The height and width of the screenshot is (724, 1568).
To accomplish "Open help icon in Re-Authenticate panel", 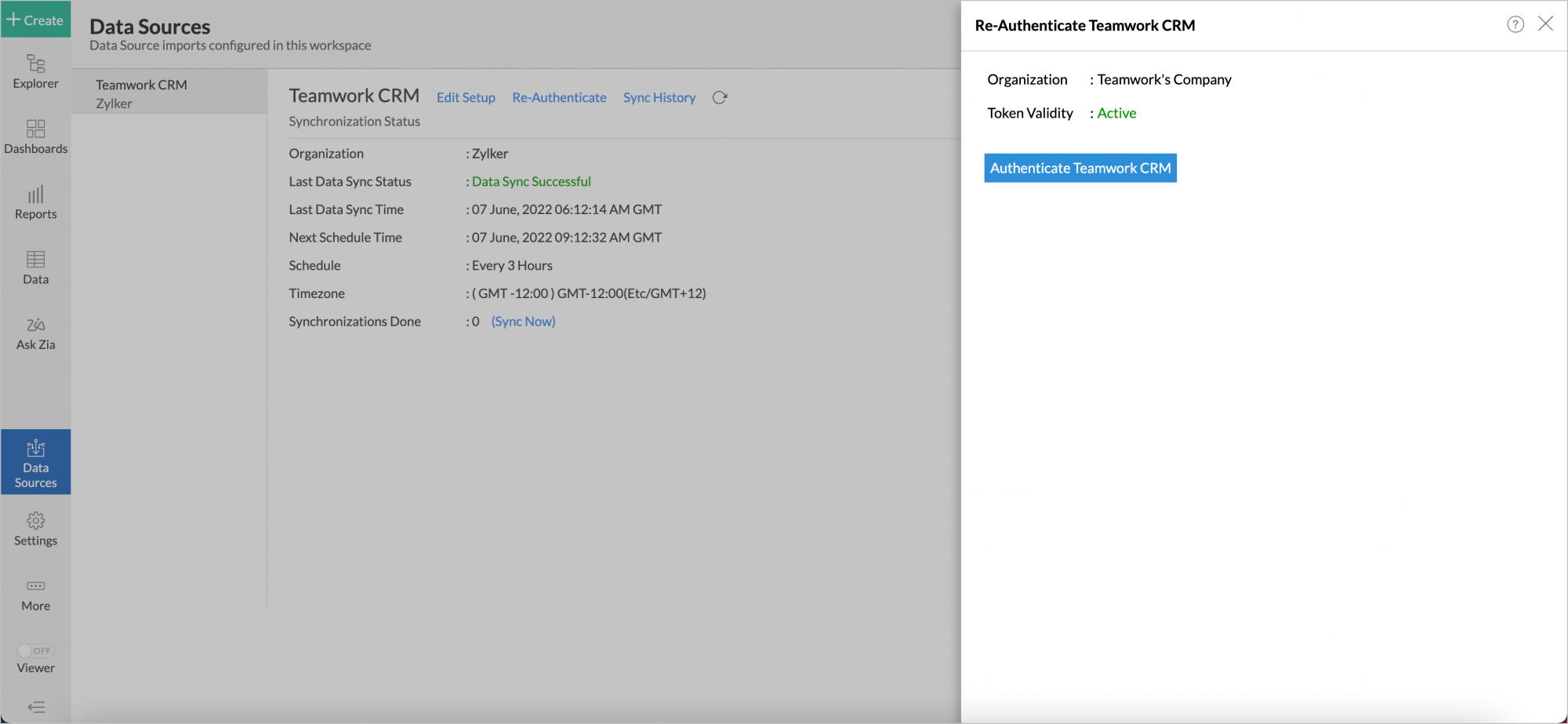I will pos(1515,24).
